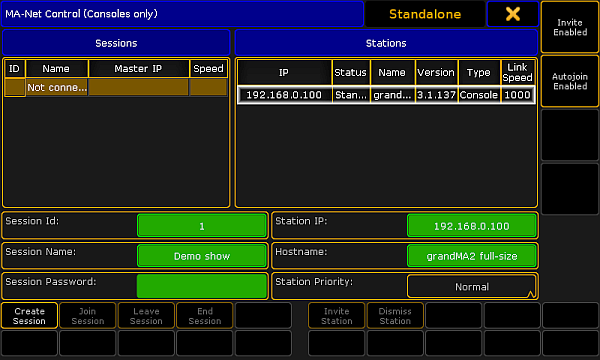
Task: Edit the Session Id field showing 1
Action: (202, 226)
